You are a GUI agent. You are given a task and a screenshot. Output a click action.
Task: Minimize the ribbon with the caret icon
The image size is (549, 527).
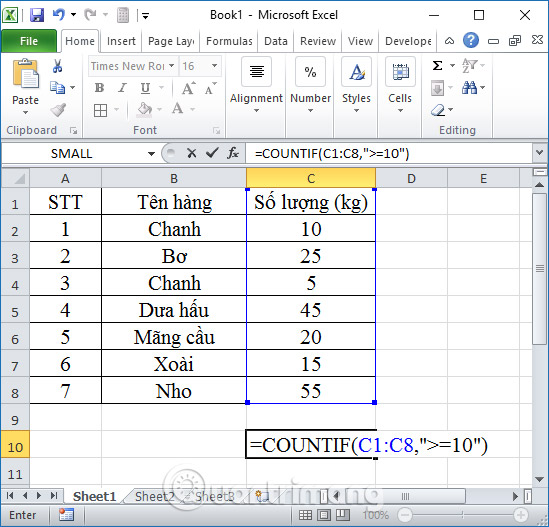point(450,41)
